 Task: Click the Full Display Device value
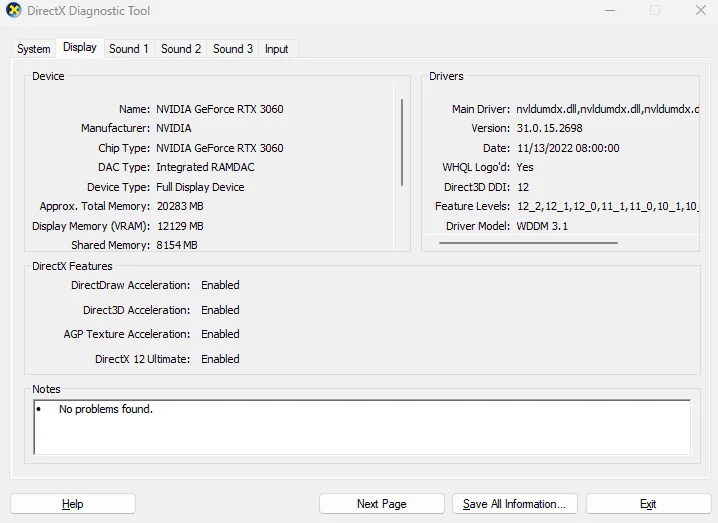tap(200, 187)
